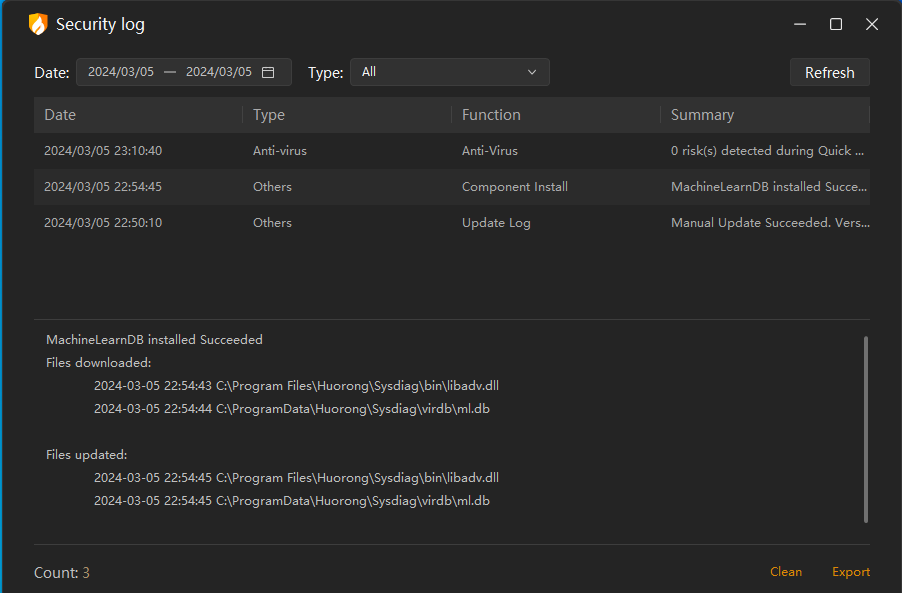Maximize the Security log window
The height and width of the screenshot is (593, 902).
(836, 25)
